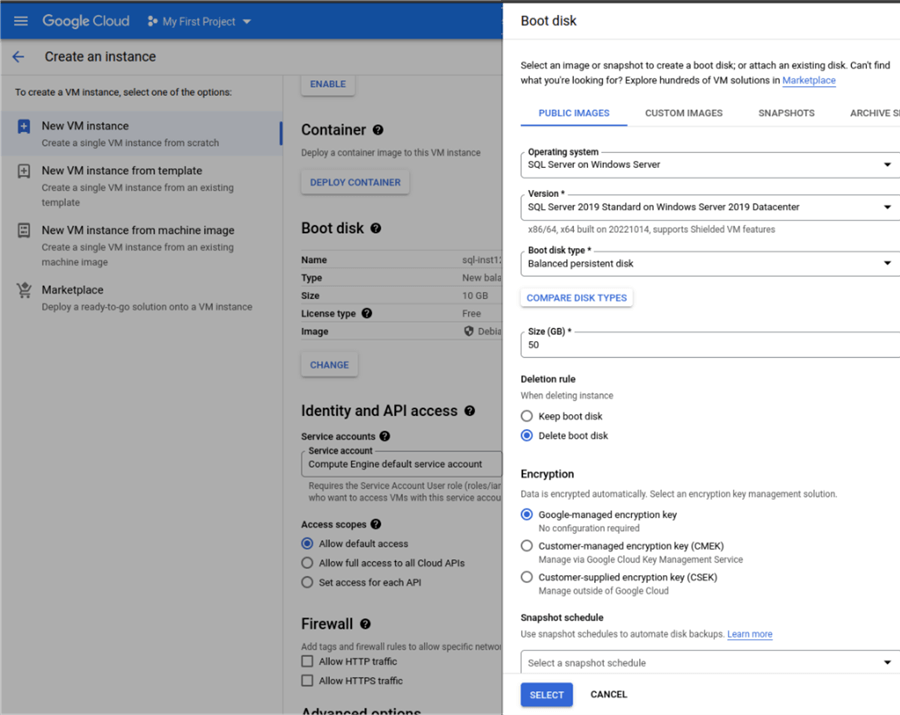Image resolution: width=900 pixels, height=715 pixels.
Task: Click the help icon beside License type
Action: [x=367, y=313]
